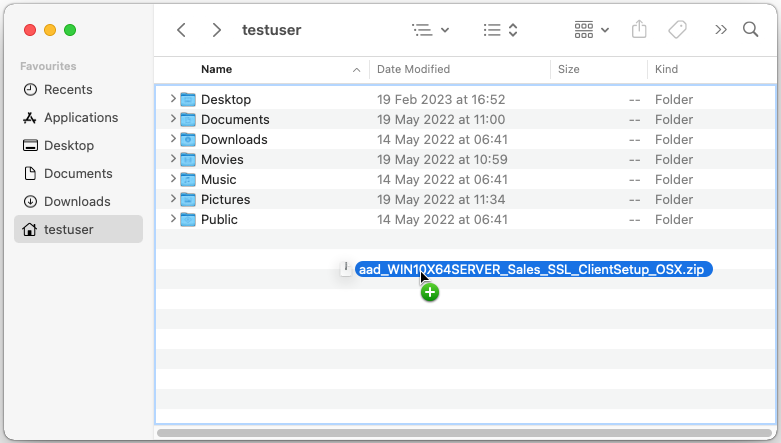This screenshot has width=781, height=443.
Task: Expand the Desktop folder disclosure triangle
Action: (173, 99)
